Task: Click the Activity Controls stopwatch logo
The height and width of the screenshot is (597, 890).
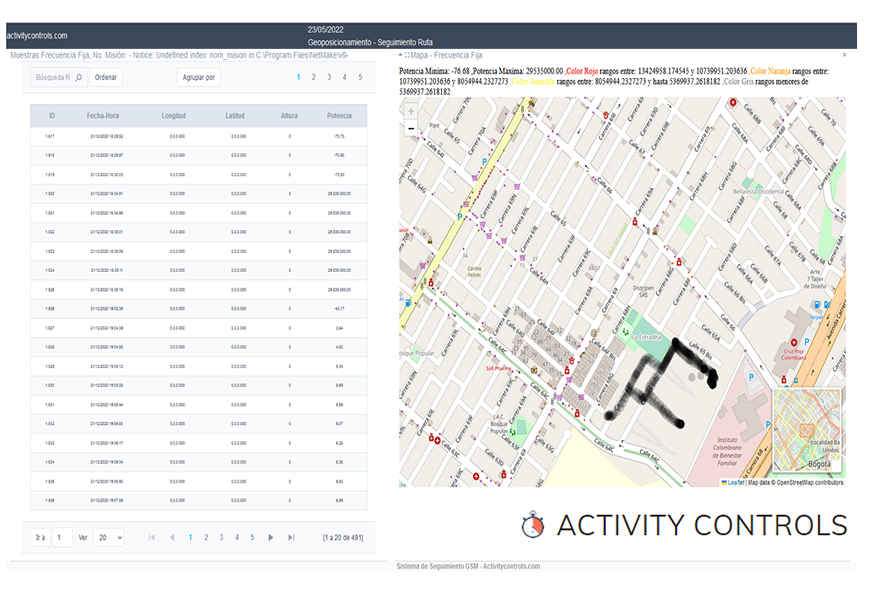Action: click(x=533, y=525)
